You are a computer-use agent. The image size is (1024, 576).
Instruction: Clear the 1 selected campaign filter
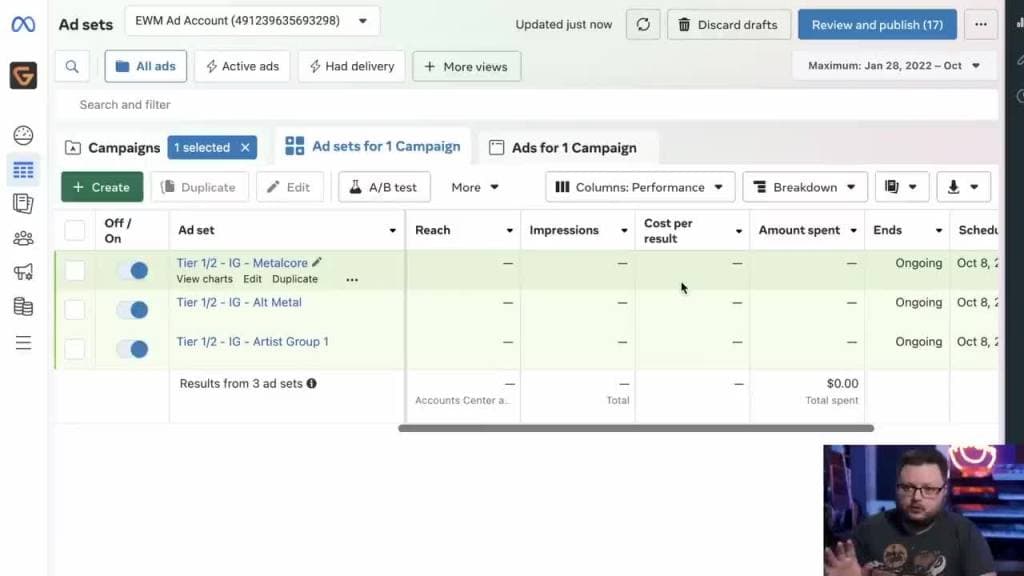tap(245, 148)
